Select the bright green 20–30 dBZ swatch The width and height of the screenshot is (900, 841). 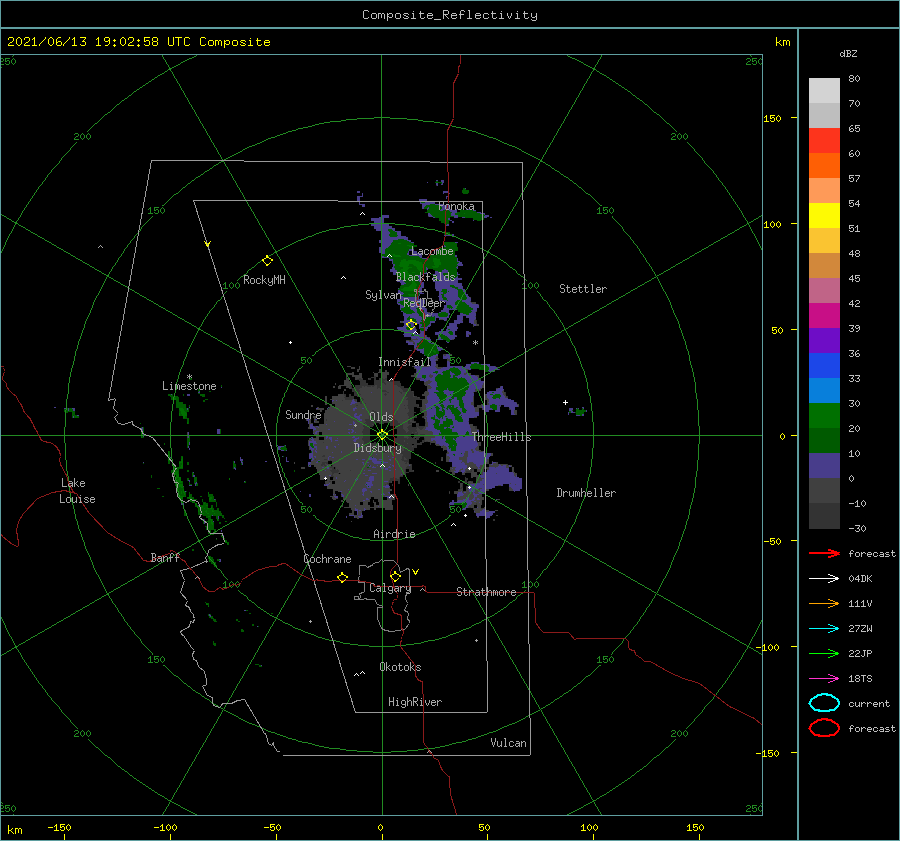click(x=824, y=415)
